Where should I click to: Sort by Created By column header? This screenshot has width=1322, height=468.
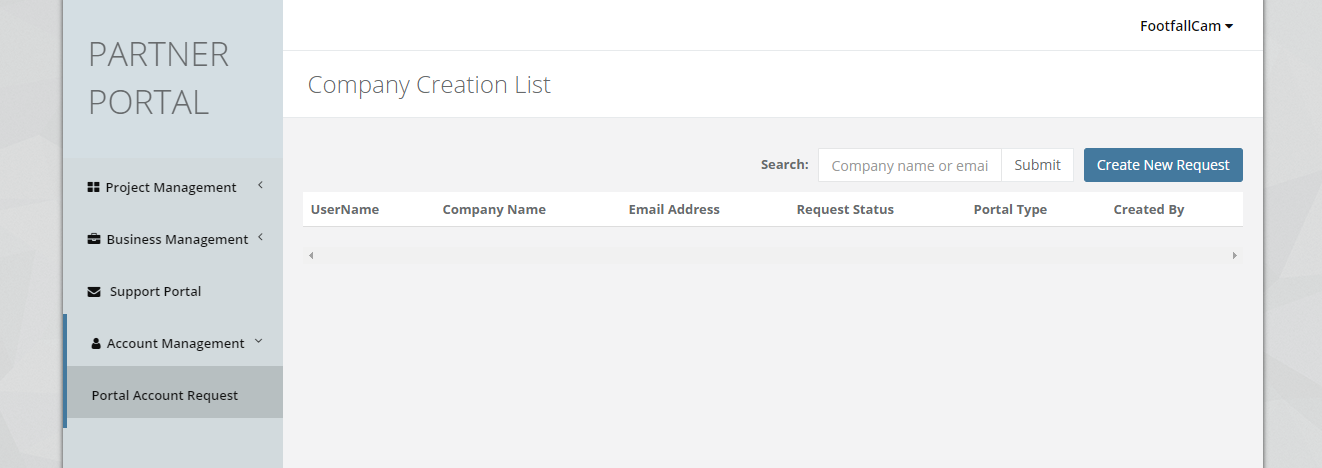(1148, 209)
